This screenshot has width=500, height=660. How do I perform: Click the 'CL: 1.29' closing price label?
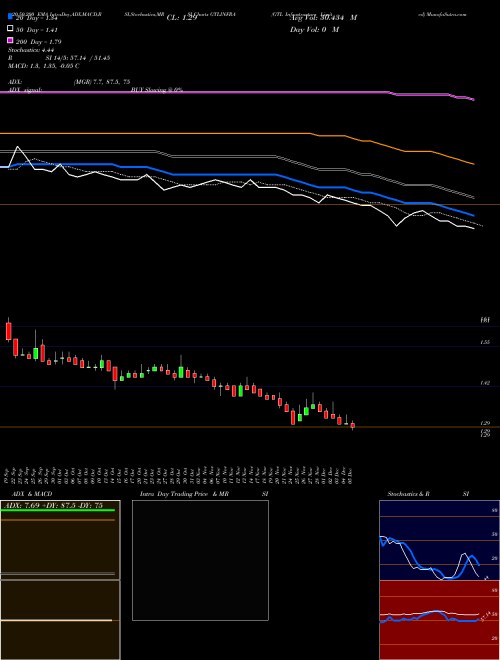(182, 18)
